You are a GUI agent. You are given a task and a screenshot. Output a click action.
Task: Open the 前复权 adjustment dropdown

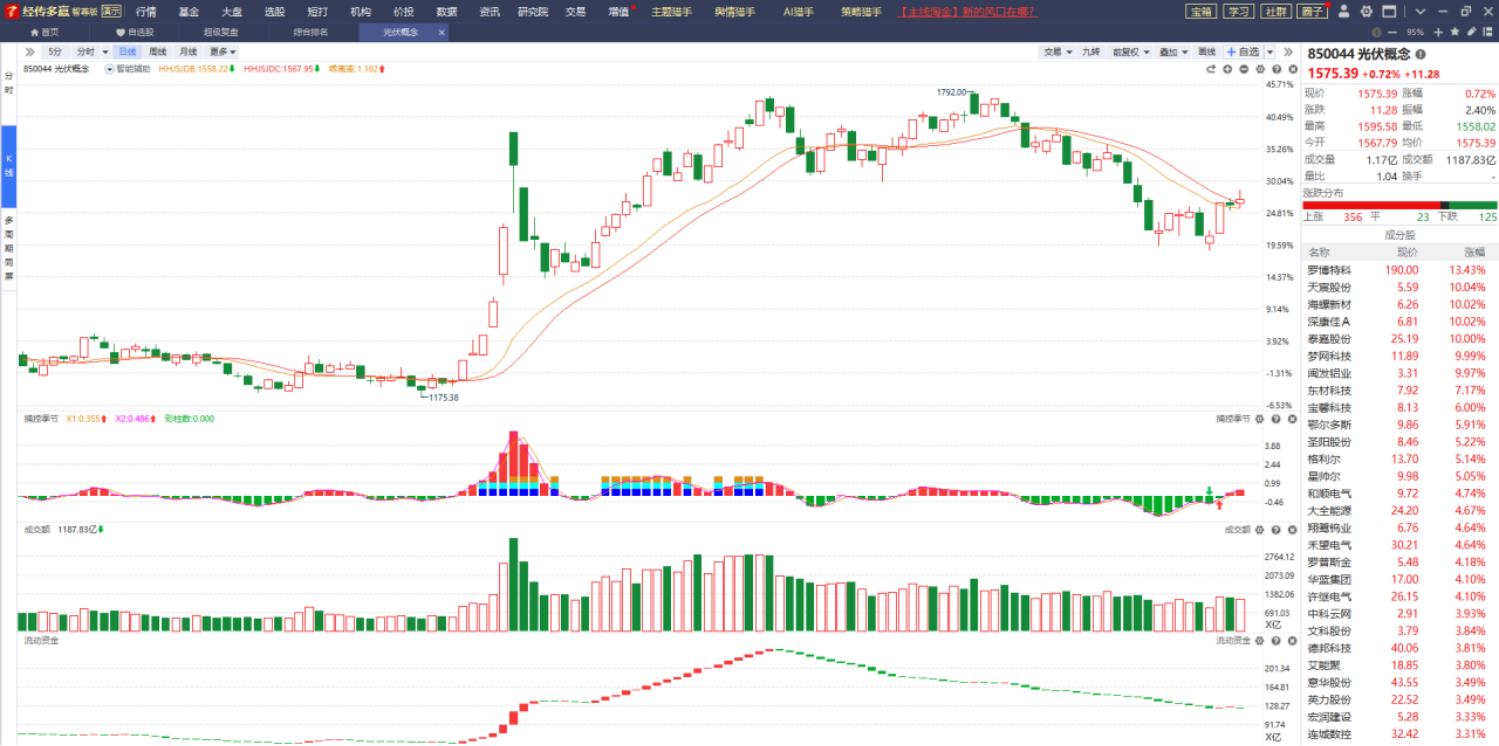1131,52
